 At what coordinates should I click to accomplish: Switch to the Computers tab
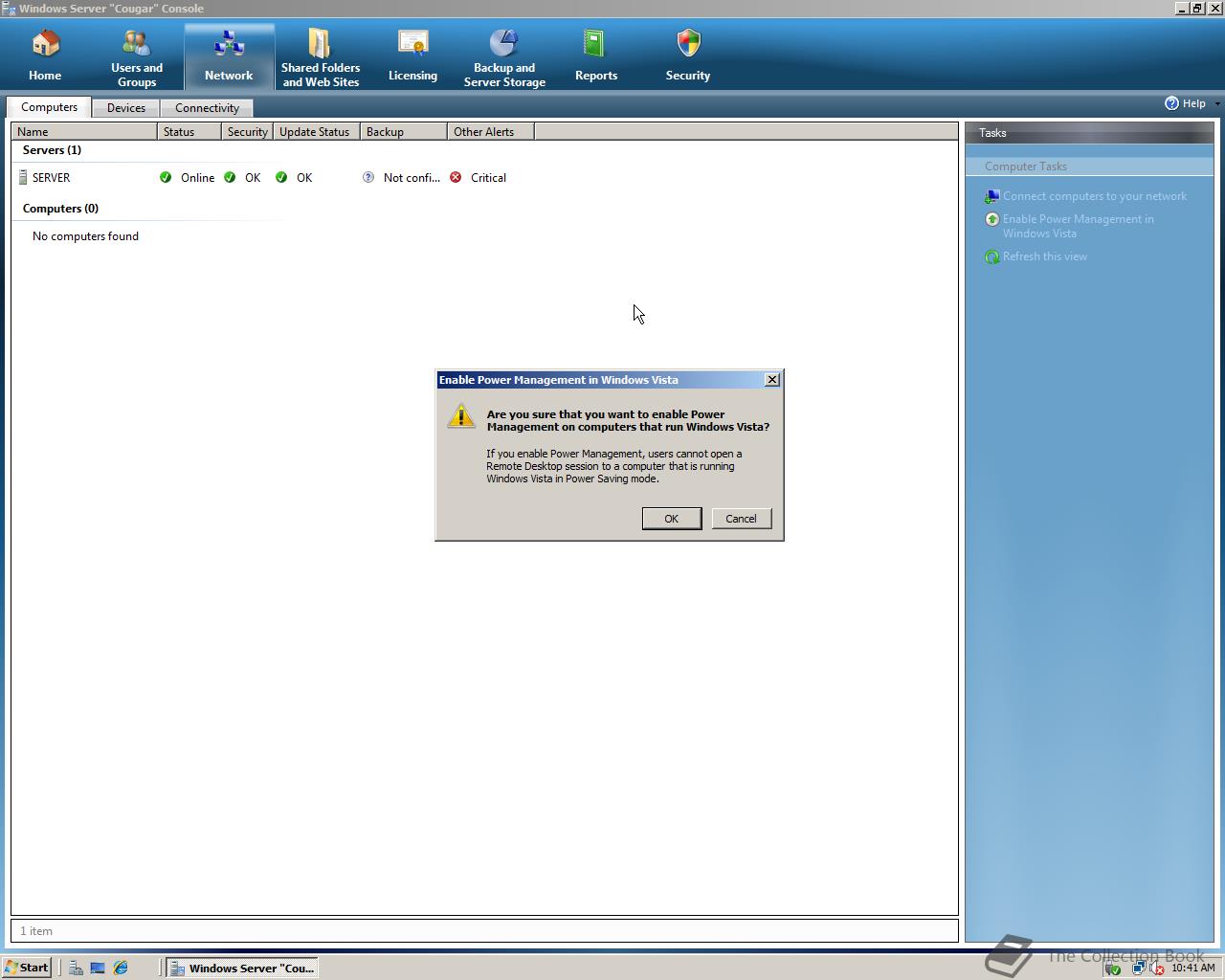(49, 107)
